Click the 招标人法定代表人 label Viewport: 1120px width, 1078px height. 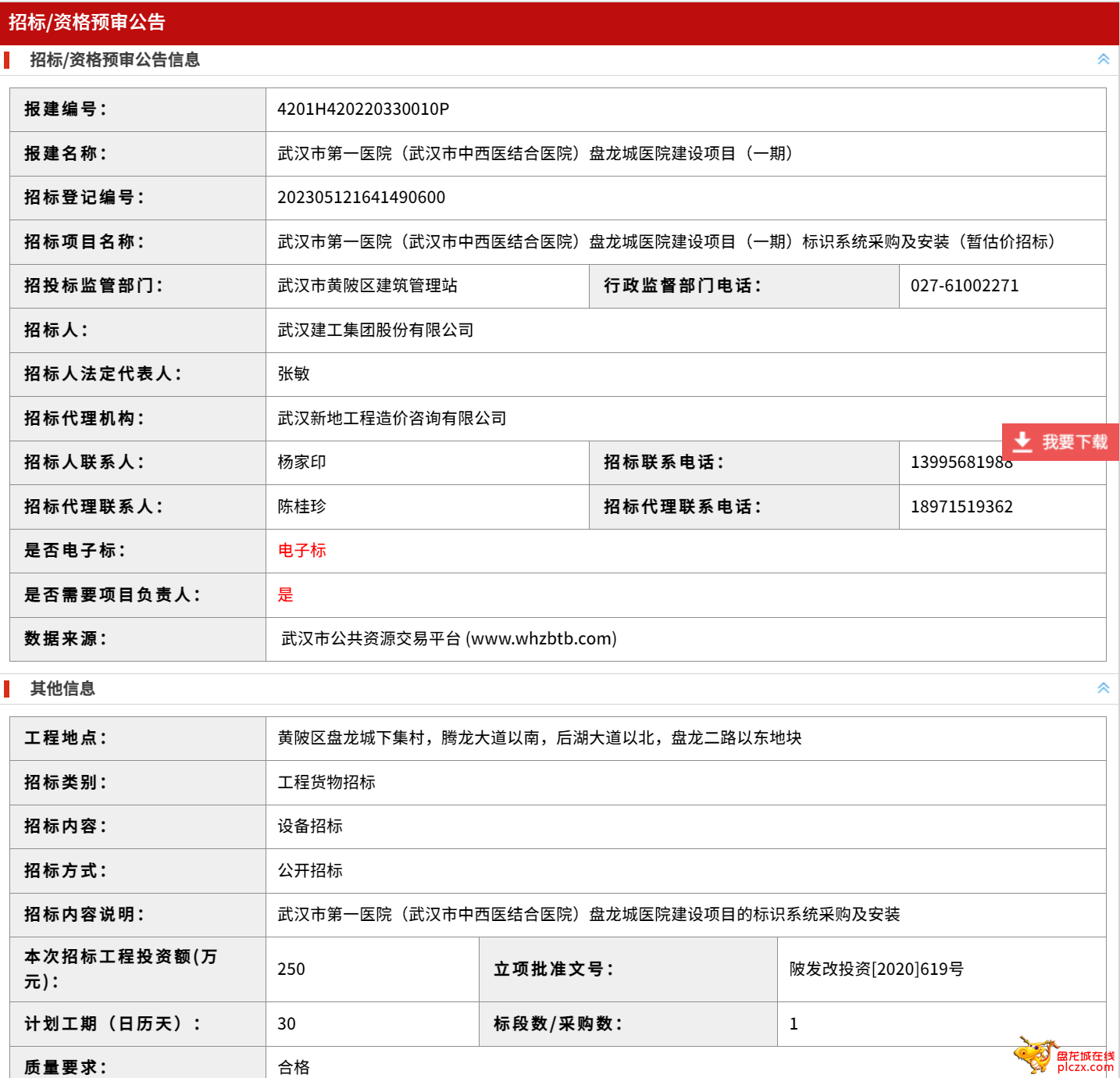[102, 374]
